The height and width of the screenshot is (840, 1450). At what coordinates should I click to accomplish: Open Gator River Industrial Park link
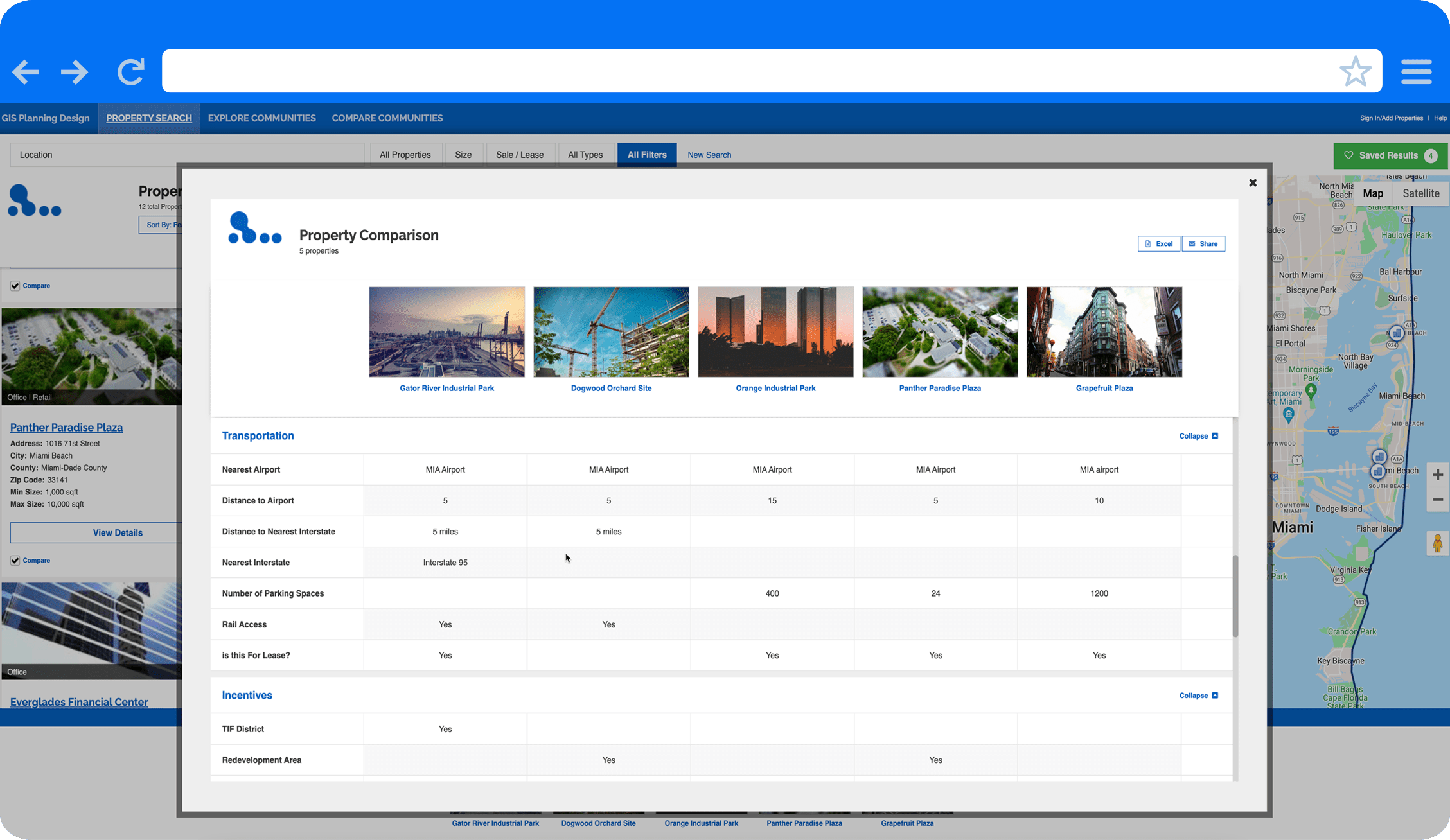(x=446, y=389)
